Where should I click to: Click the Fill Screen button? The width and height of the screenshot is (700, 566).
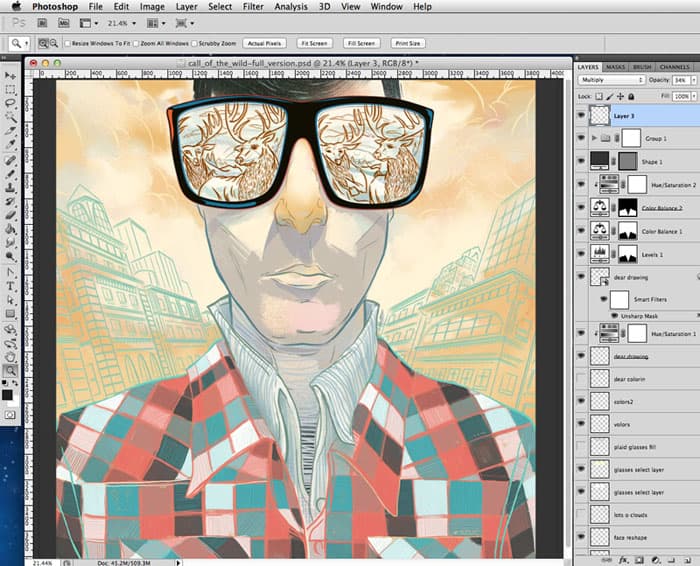(362, 43)
